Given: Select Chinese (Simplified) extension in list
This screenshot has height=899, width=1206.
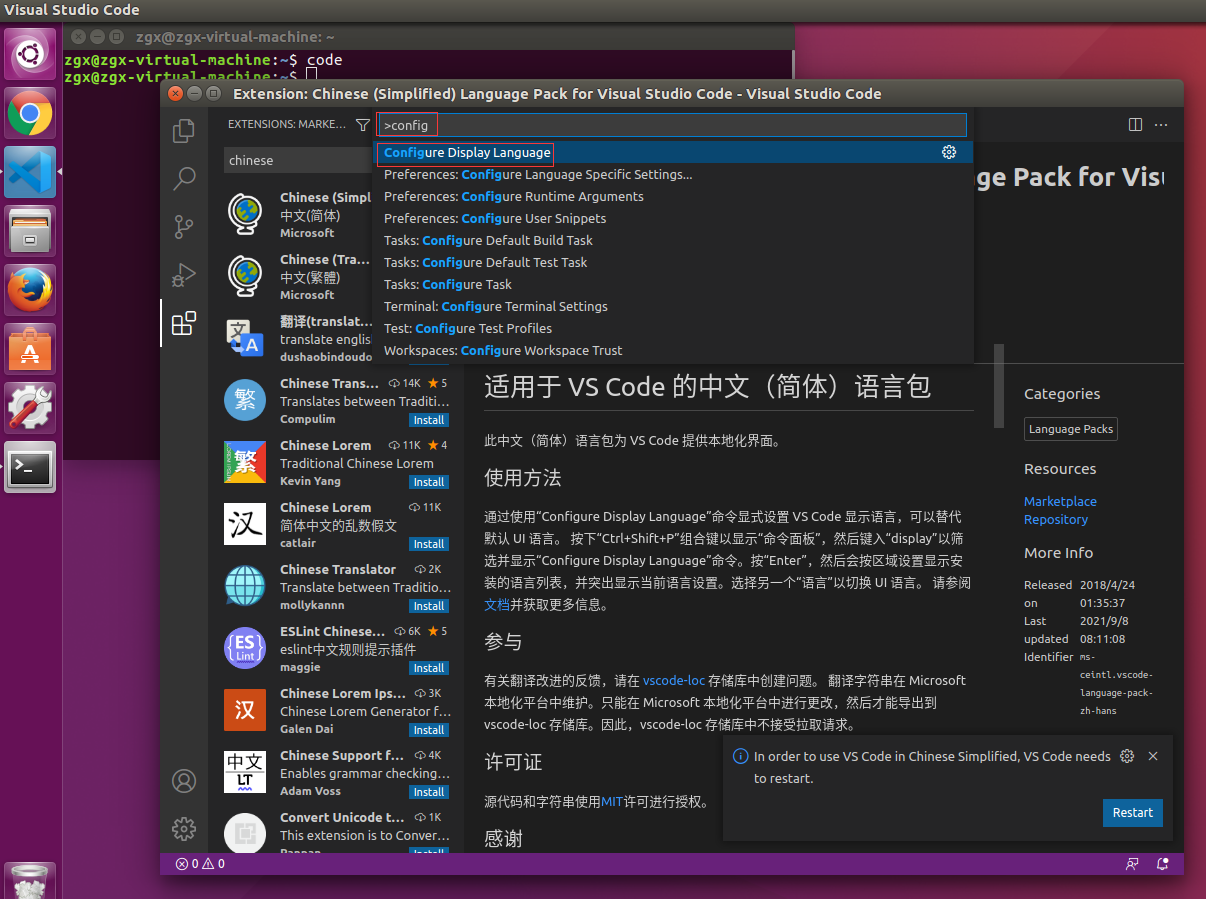Looking at the screenshot, I should point(290,215).
